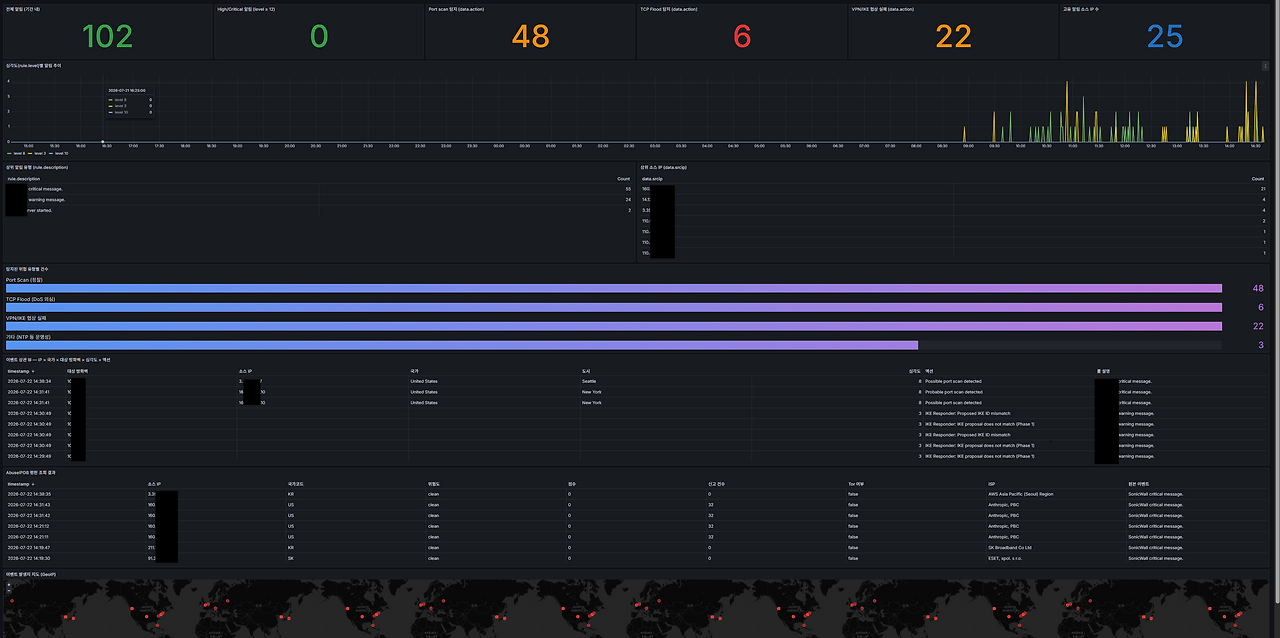Click the sort arrow beside the AbuseIPDB timestamp header
1280x638 pixels.
pyautogui.click(x=33, y=484)
